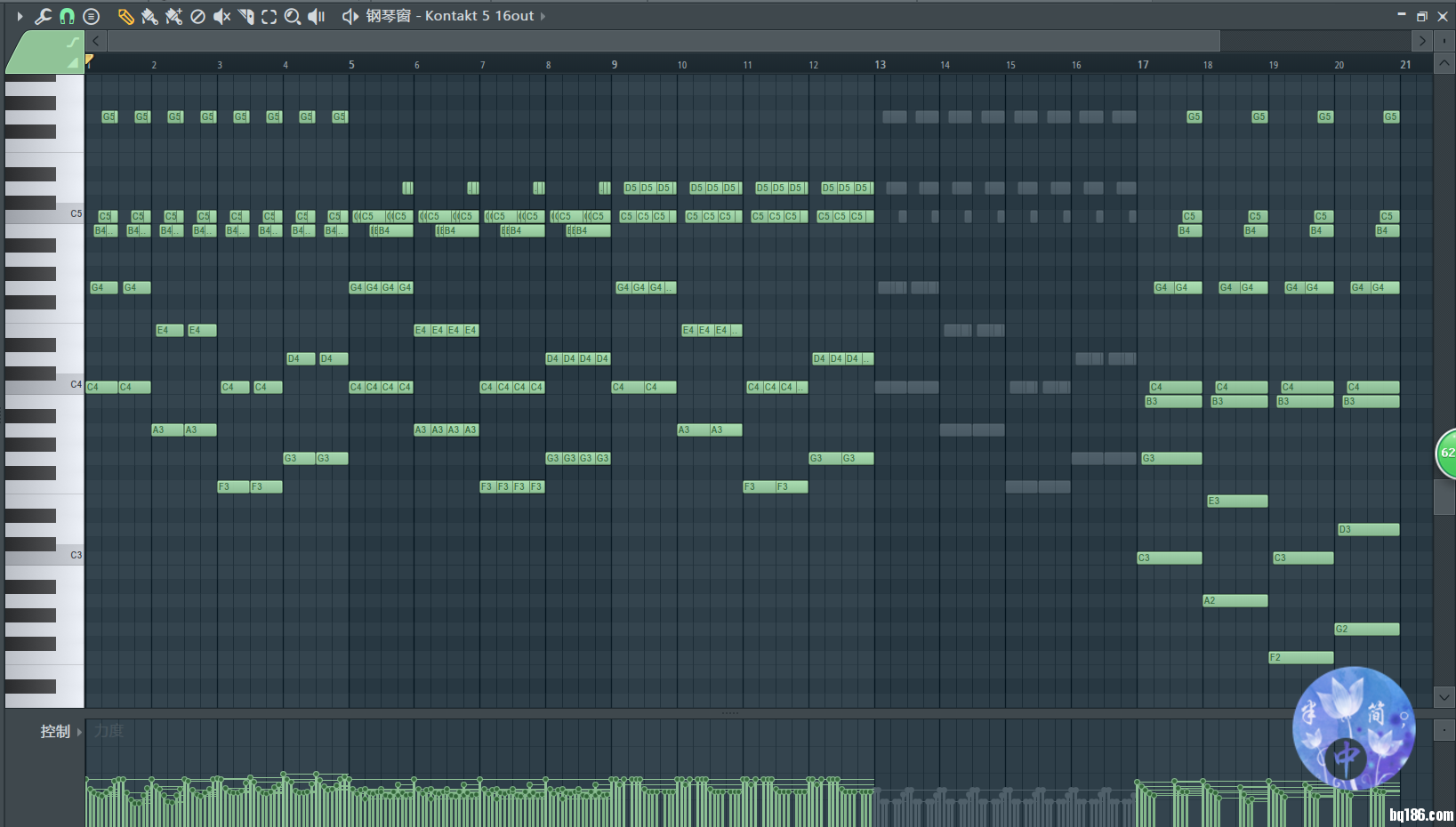Select the first G5 note in bar 1
Image resolution: width=1456 pixels, height=827 pixels.
tap(109, 116)
